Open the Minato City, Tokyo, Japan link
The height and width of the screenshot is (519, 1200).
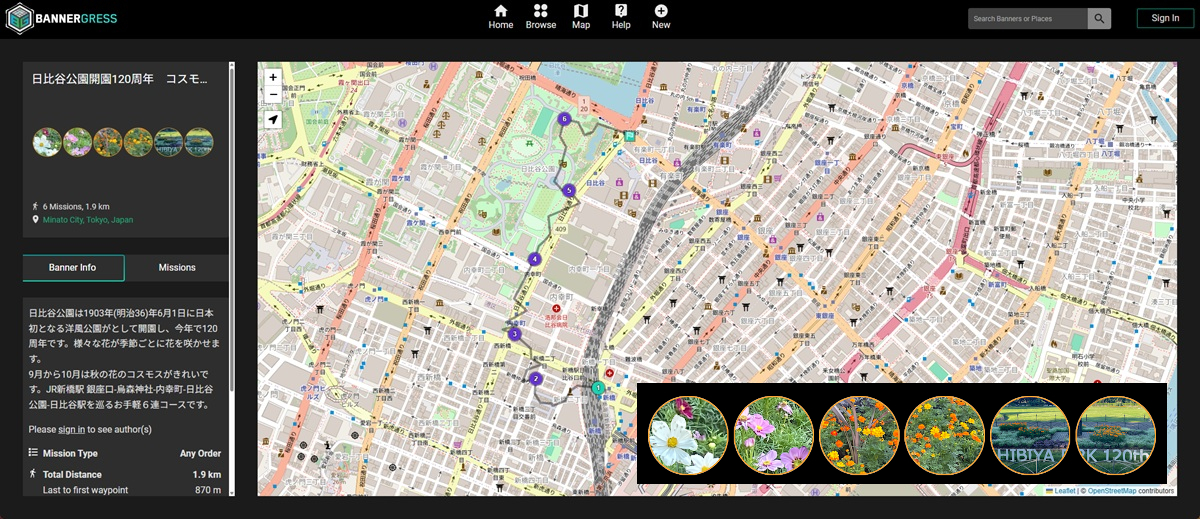point(88,220)
